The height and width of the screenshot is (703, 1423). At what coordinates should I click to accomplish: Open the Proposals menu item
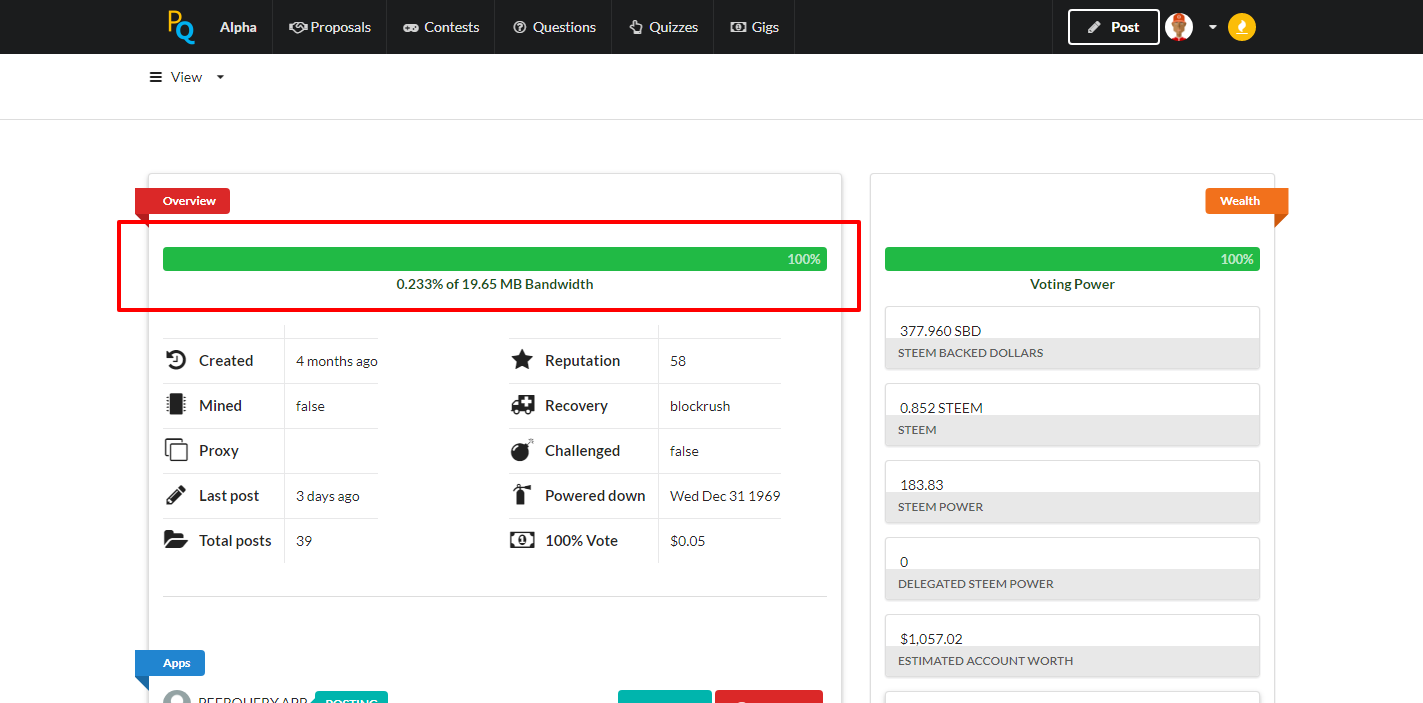pyautogui.click(x=330, y=27)
